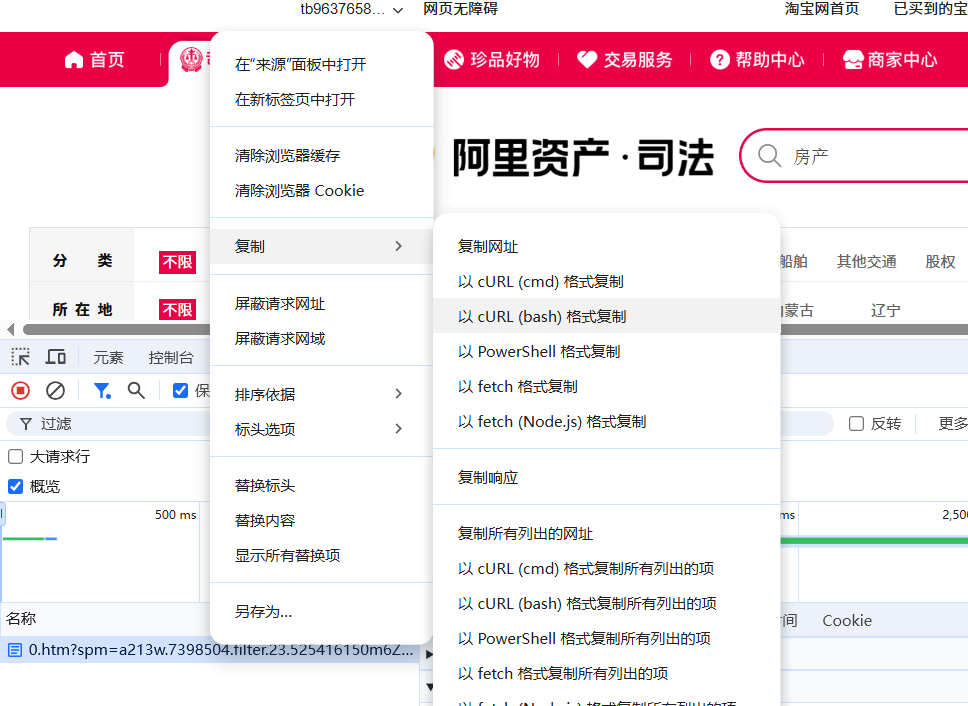Click the right-pointing triangle next to the request row
The height and width of the screenshot is (706, 968).
[x=429, y=654]
